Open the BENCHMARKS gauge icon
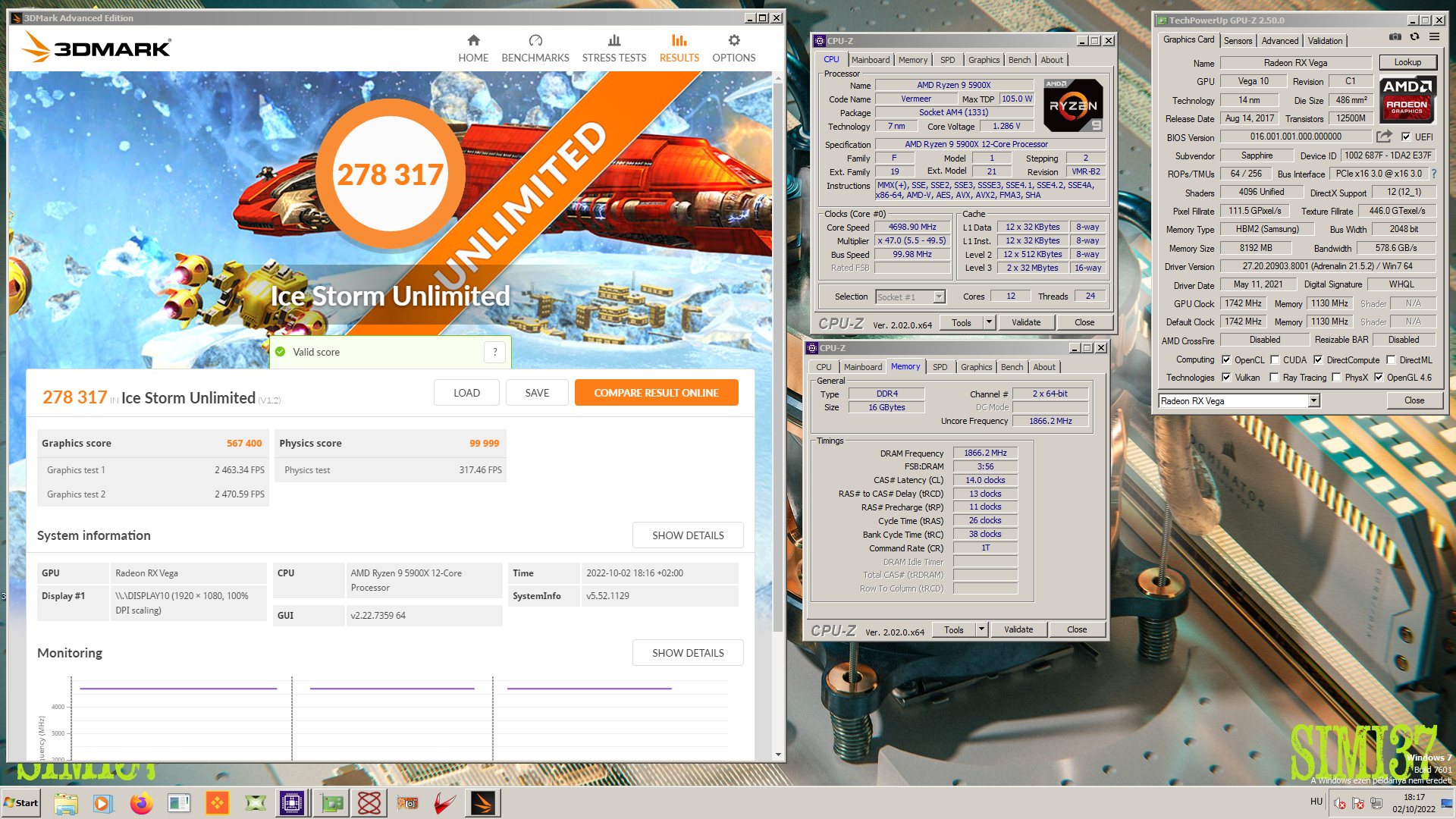The height and width of the screenshot is (819, 1456). [x=535, y=40]
